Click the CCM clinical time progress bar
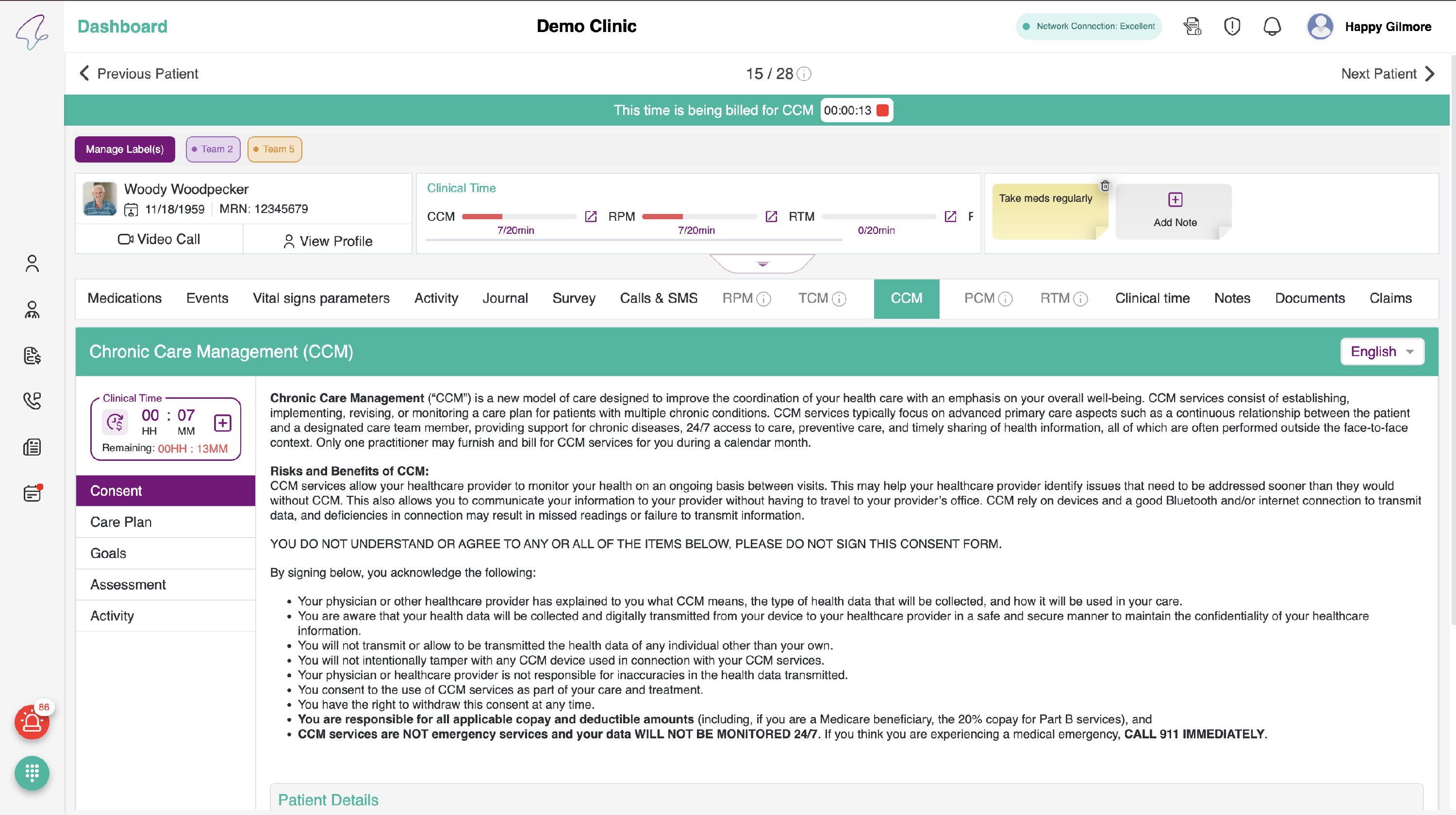Screen dimensions: 1456x815 519,216
